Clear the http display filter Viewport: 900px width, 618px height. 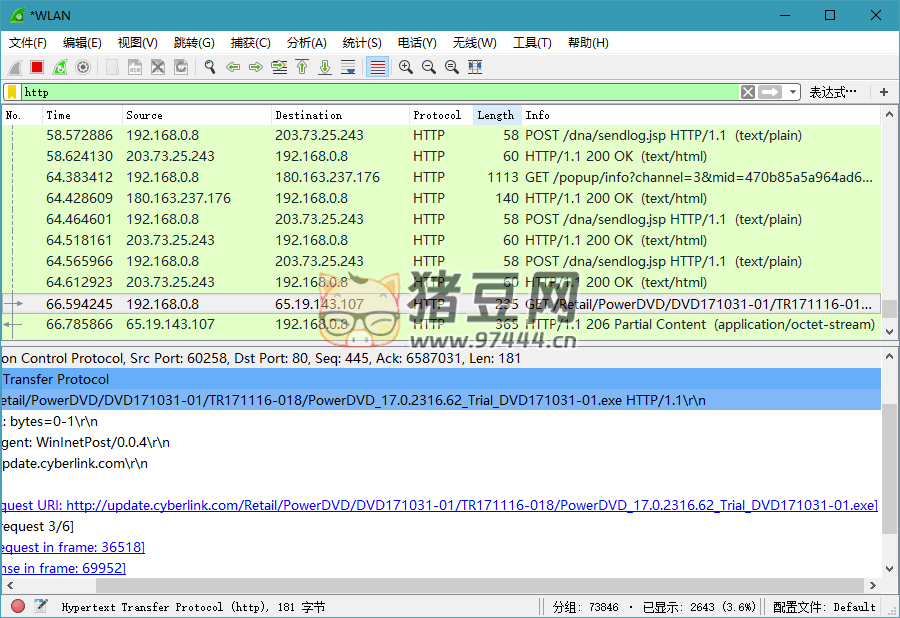coord(748,92)
